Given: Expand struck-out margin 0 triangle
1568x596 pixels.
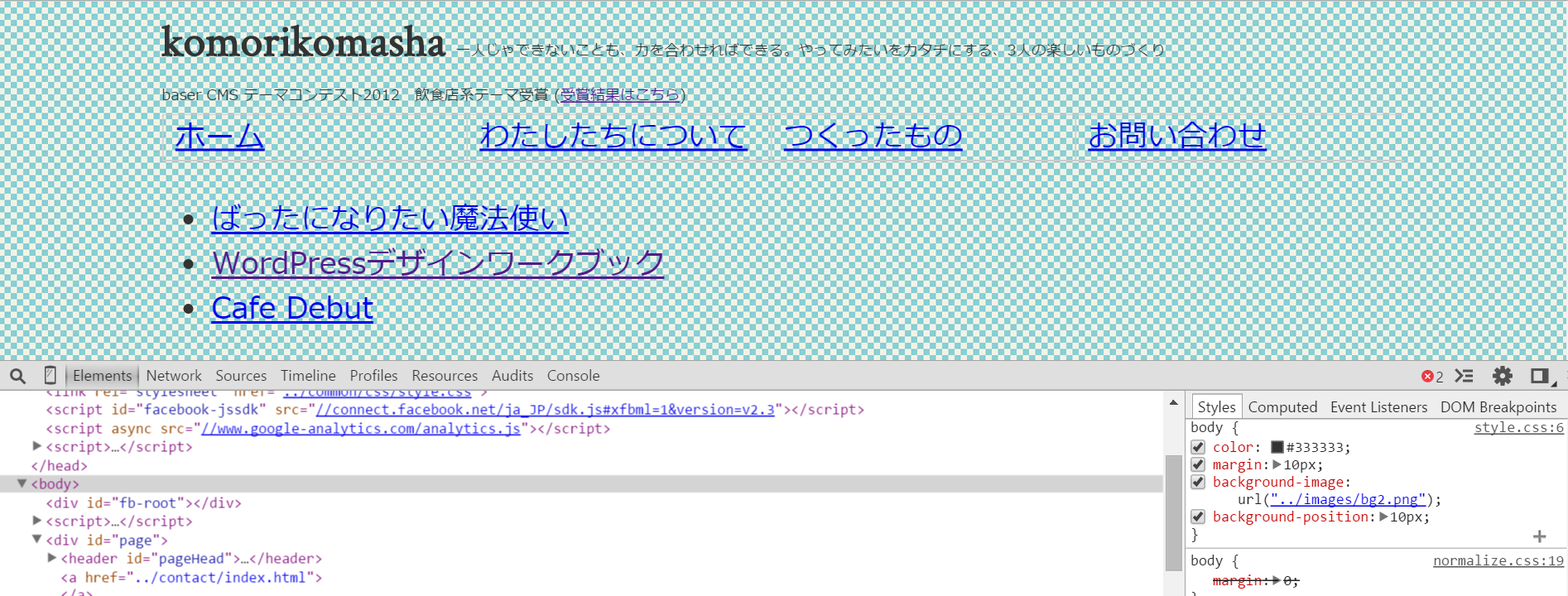Looking at the screenshot, I should [x=1277, y=580].
